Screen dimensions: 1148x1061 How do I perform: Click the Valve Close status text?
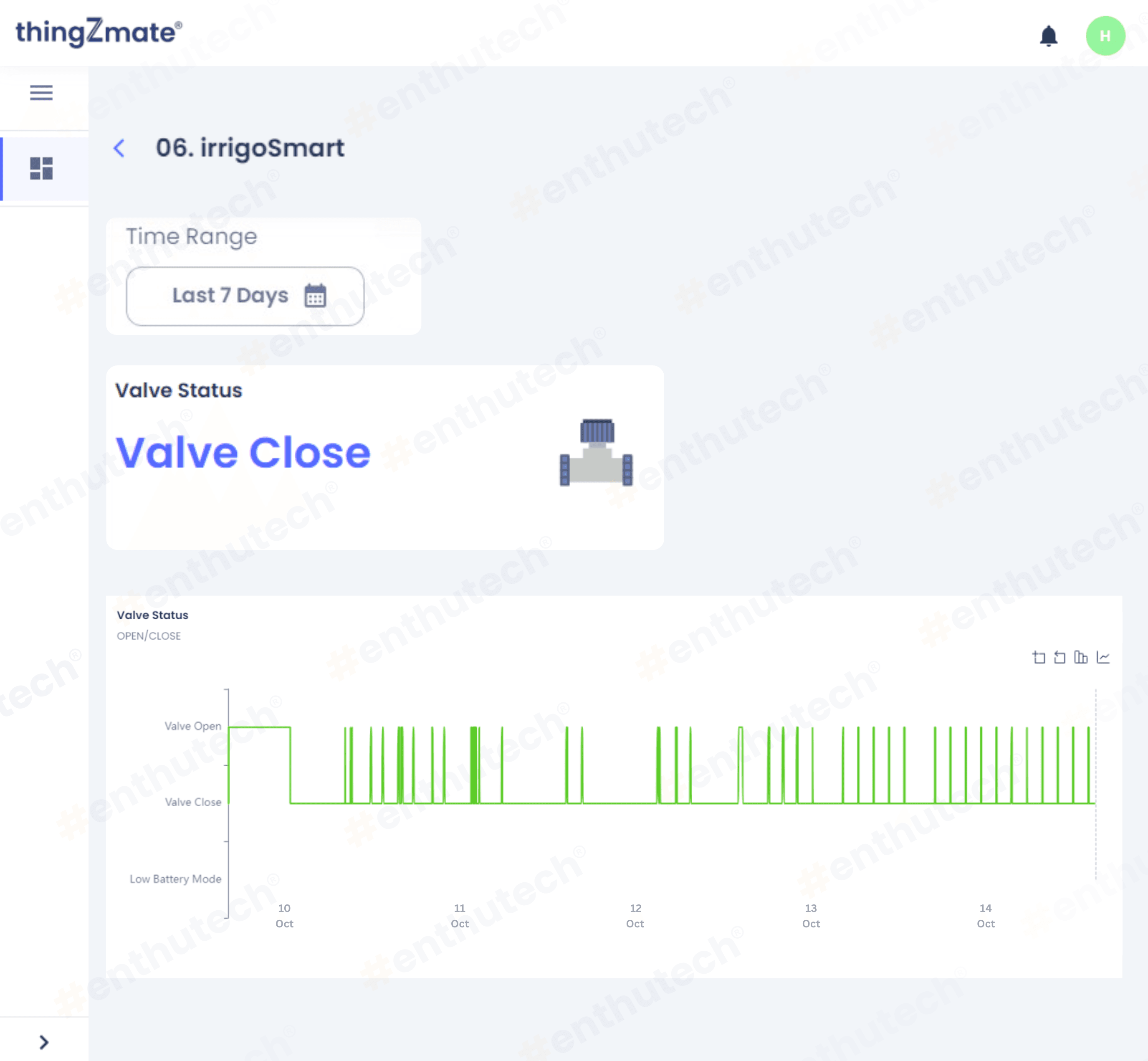coord(243,453)
